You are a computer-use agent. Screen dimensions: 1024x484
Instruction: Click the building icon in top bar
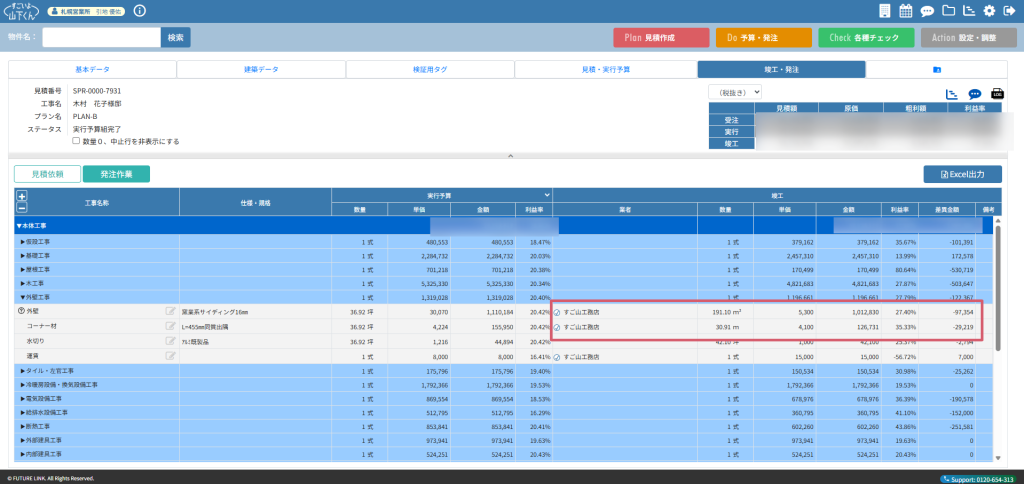[884, 11]
